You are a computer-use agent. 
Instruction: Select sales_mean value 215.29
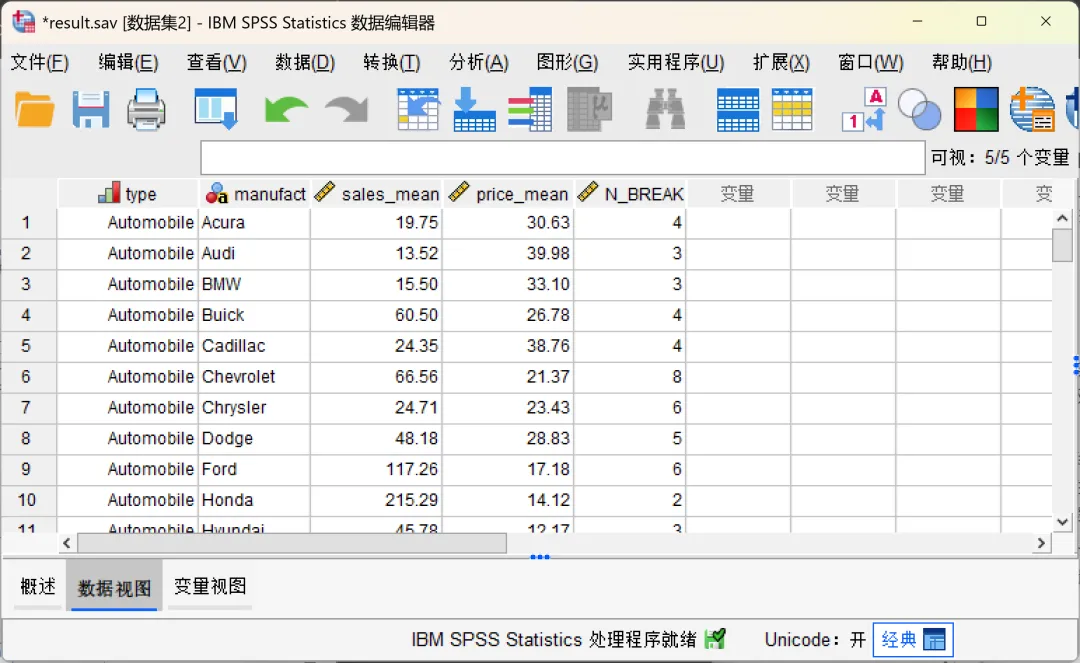point(376,500)
